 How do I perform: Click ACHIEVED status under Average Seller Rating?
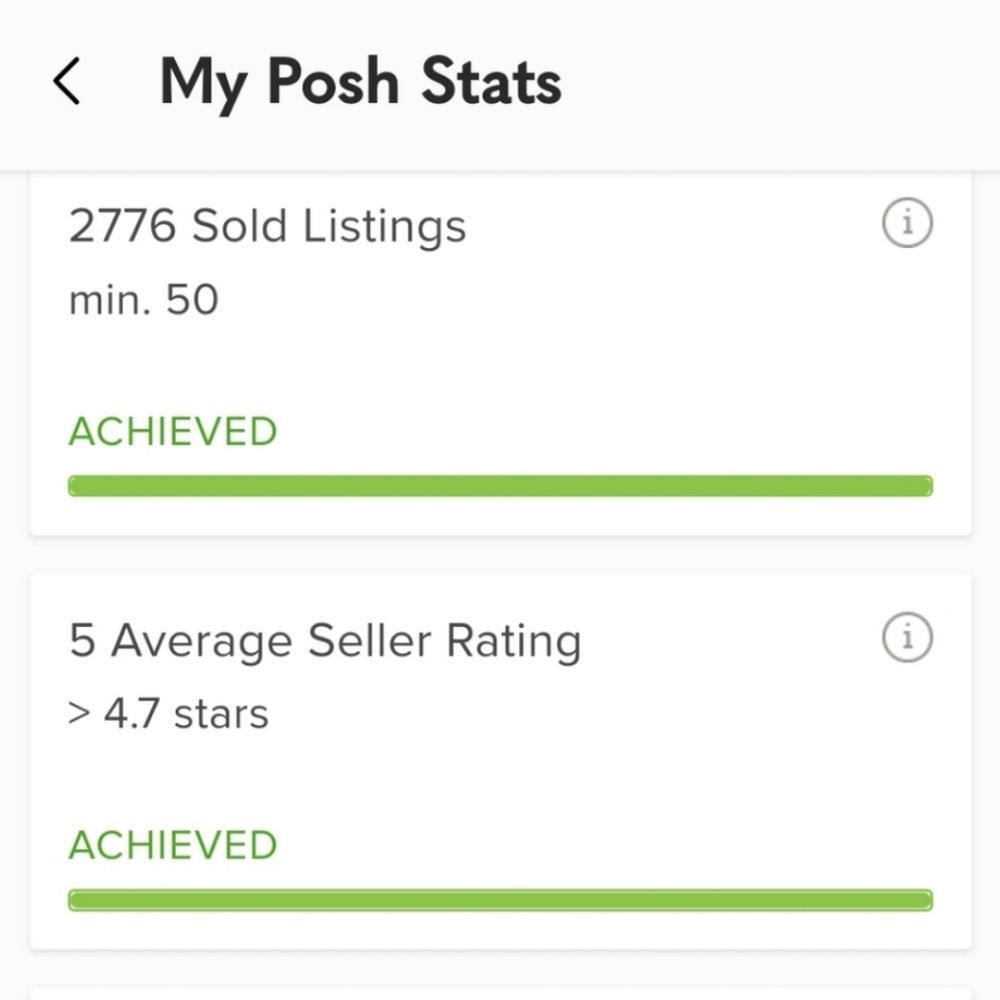pyautogui.click(x=172, y=845)
